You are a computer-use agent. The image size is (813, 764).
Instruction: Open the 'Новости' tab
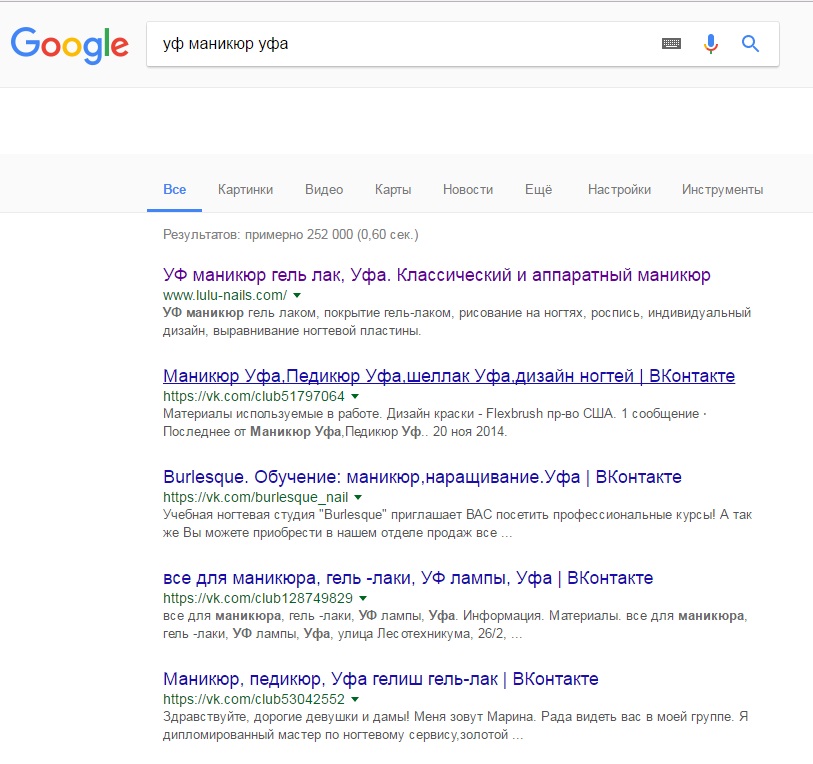[468, 189]
